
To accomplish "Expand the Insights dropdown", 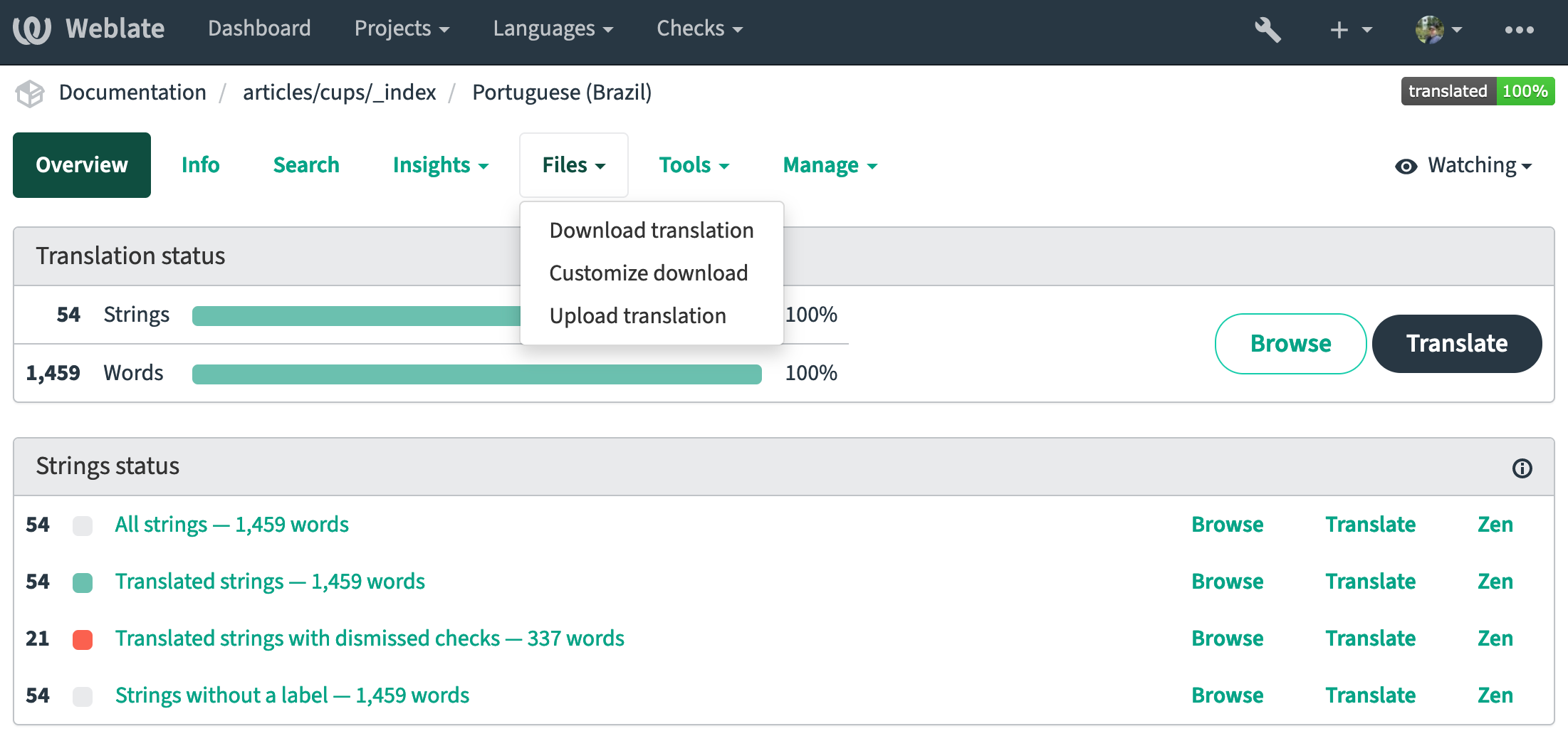I will [440, 166].
